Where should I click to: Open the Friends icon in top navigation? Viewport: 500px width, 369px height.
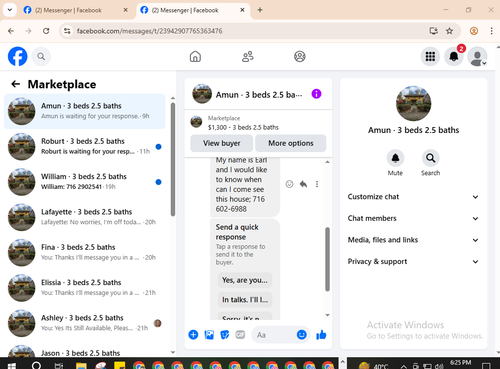point(248,56)
